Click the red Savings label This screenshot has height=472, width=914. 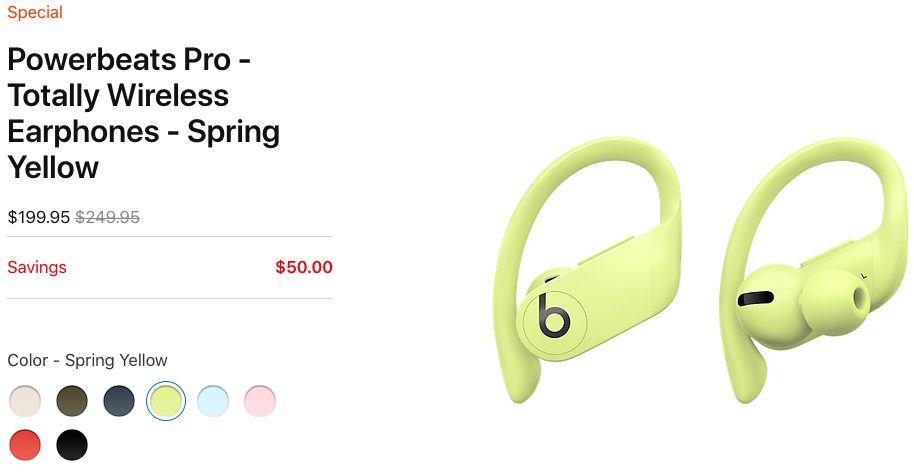pos(37,267)
